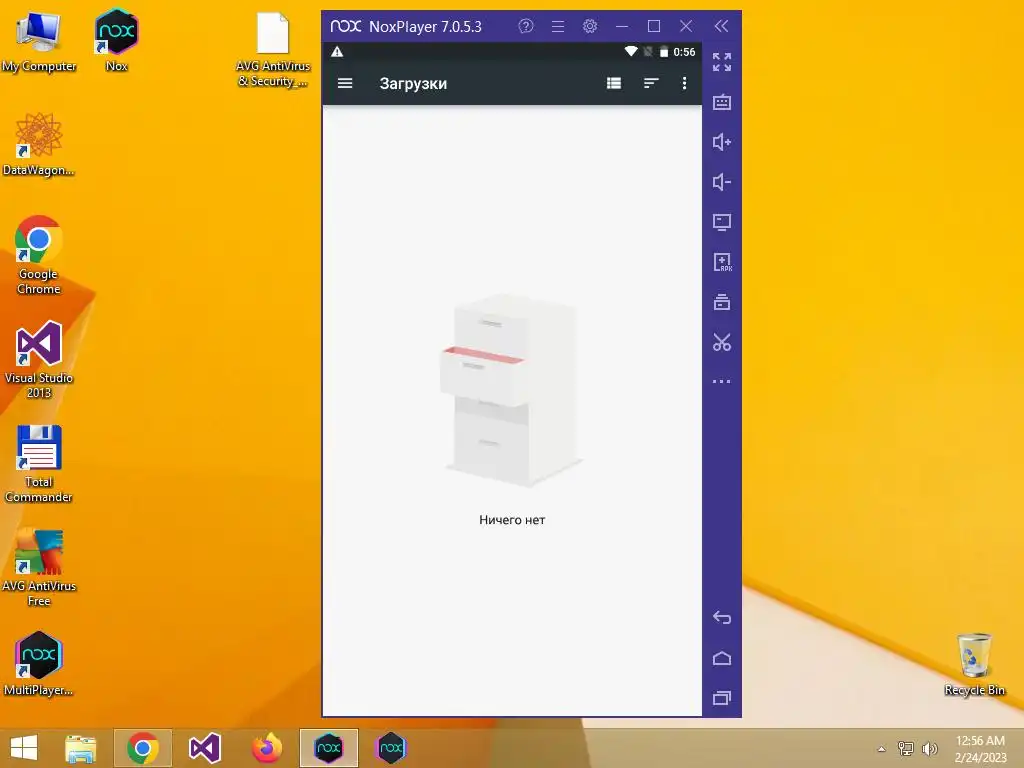Select MultiPlayer Nox desktop shortcut
The image size is (1024, 768).
pyautogui.click(x=39, y=664)
